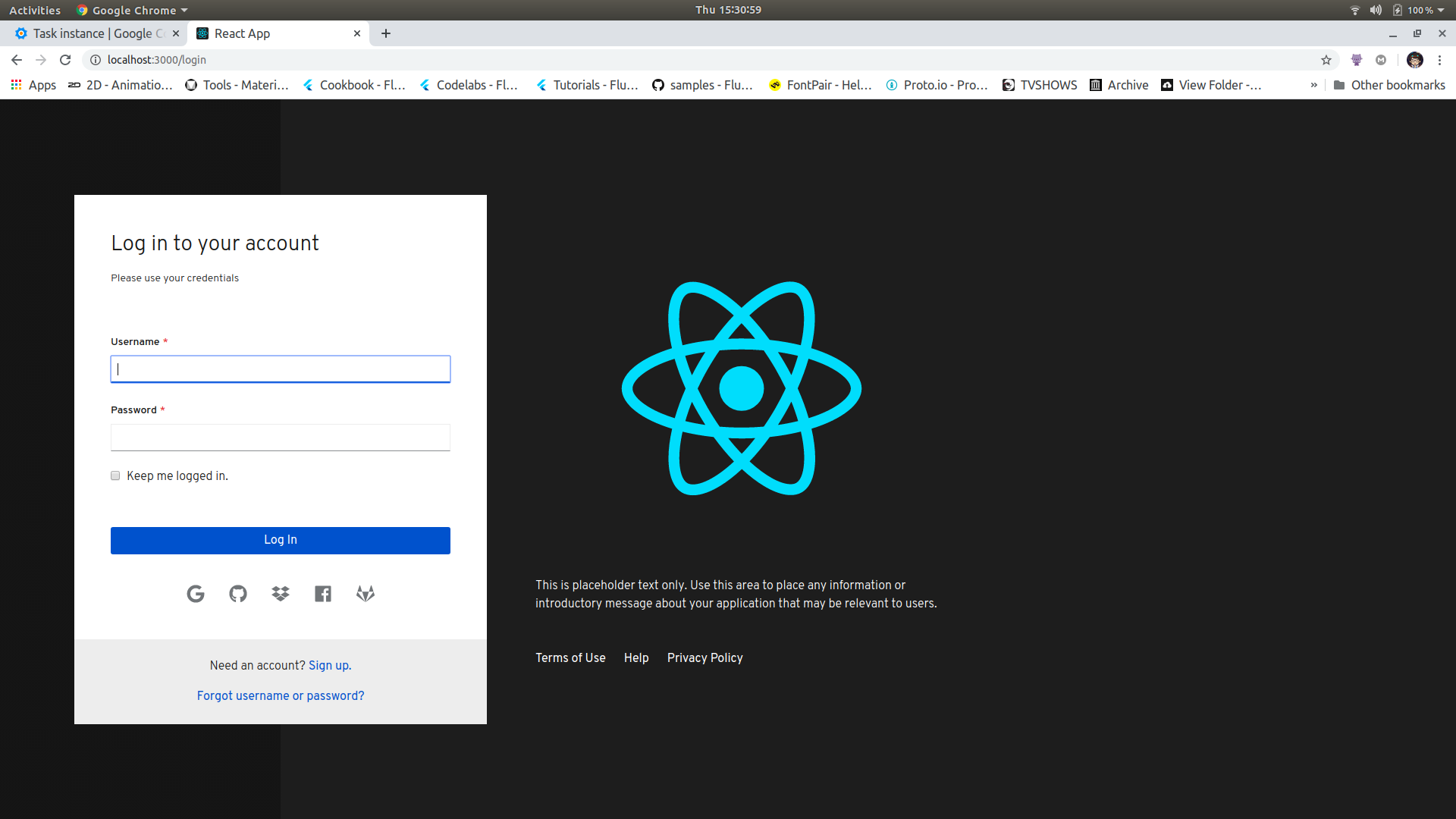1456x819 pixels.
Task: Click the Dropbox login icon
Action: 281,594
